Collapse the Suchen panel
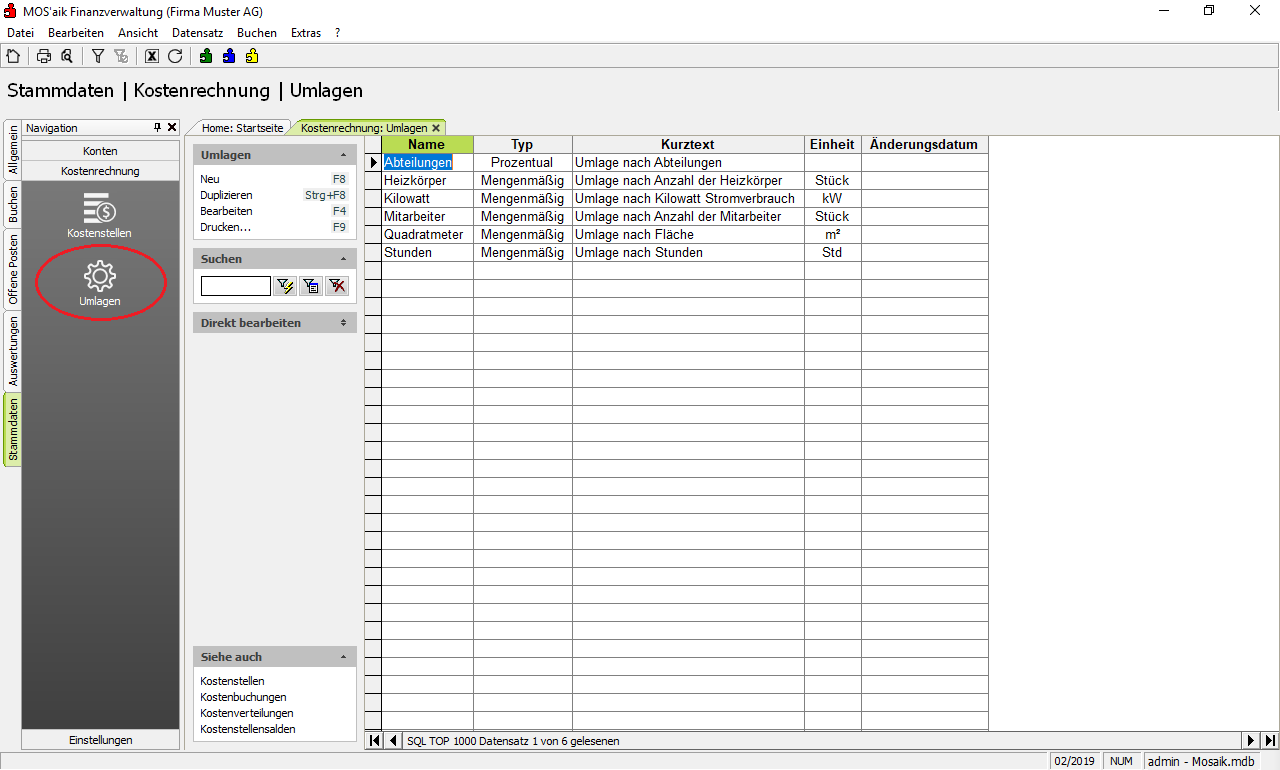Viewport: 1280px width, 770px height. point(343,260)
